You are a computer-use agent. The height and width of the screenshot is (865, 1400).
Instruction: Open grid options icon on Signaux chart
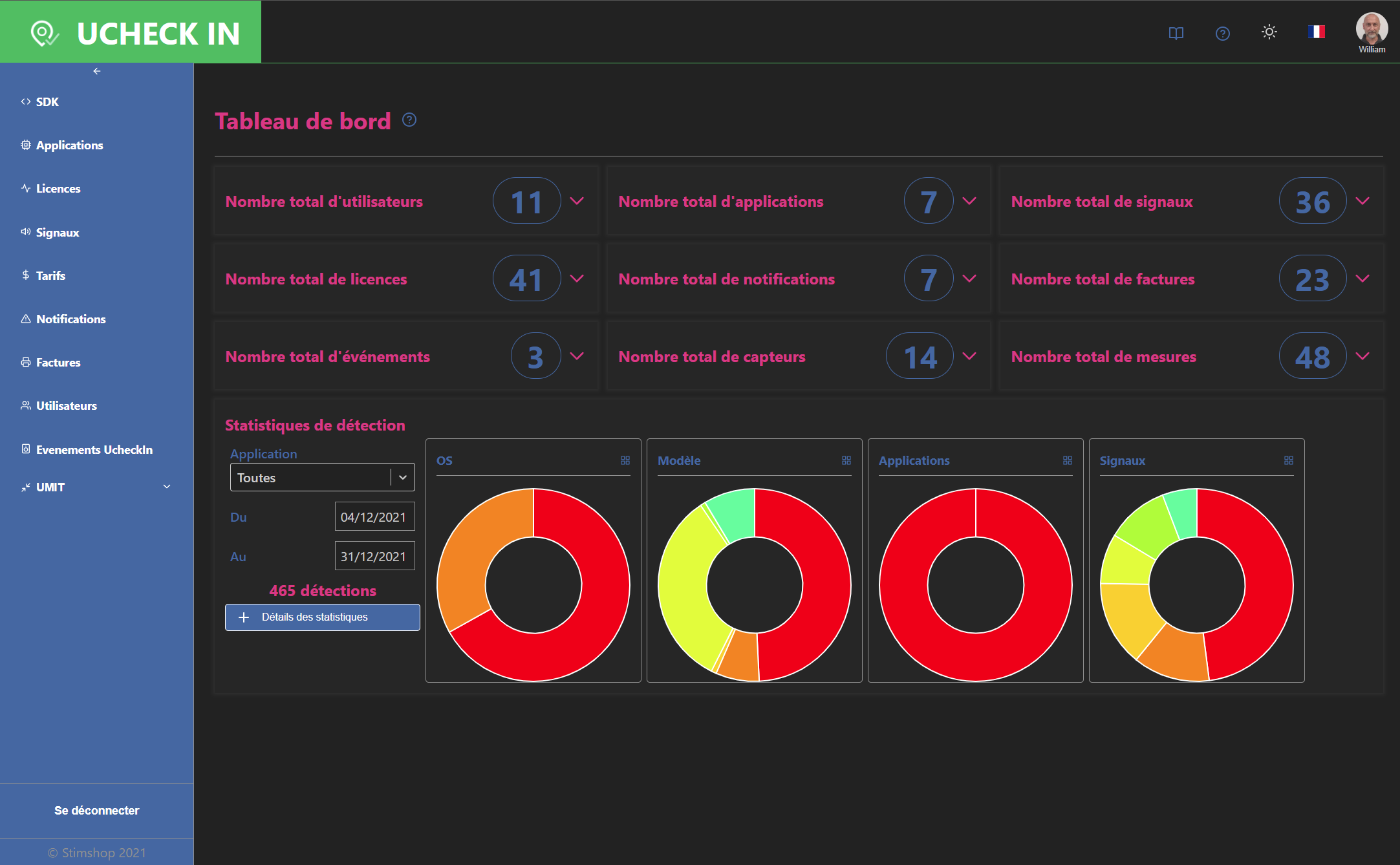[x=1288, y=460]
